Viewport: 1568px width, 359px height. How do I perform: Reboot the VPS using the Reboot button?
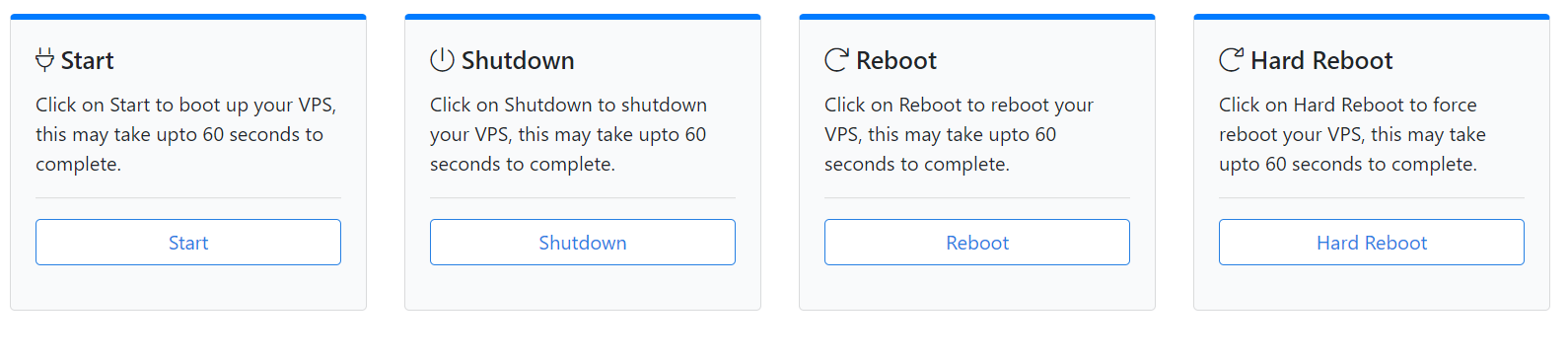pyautogui.click(x=977, y=243)
